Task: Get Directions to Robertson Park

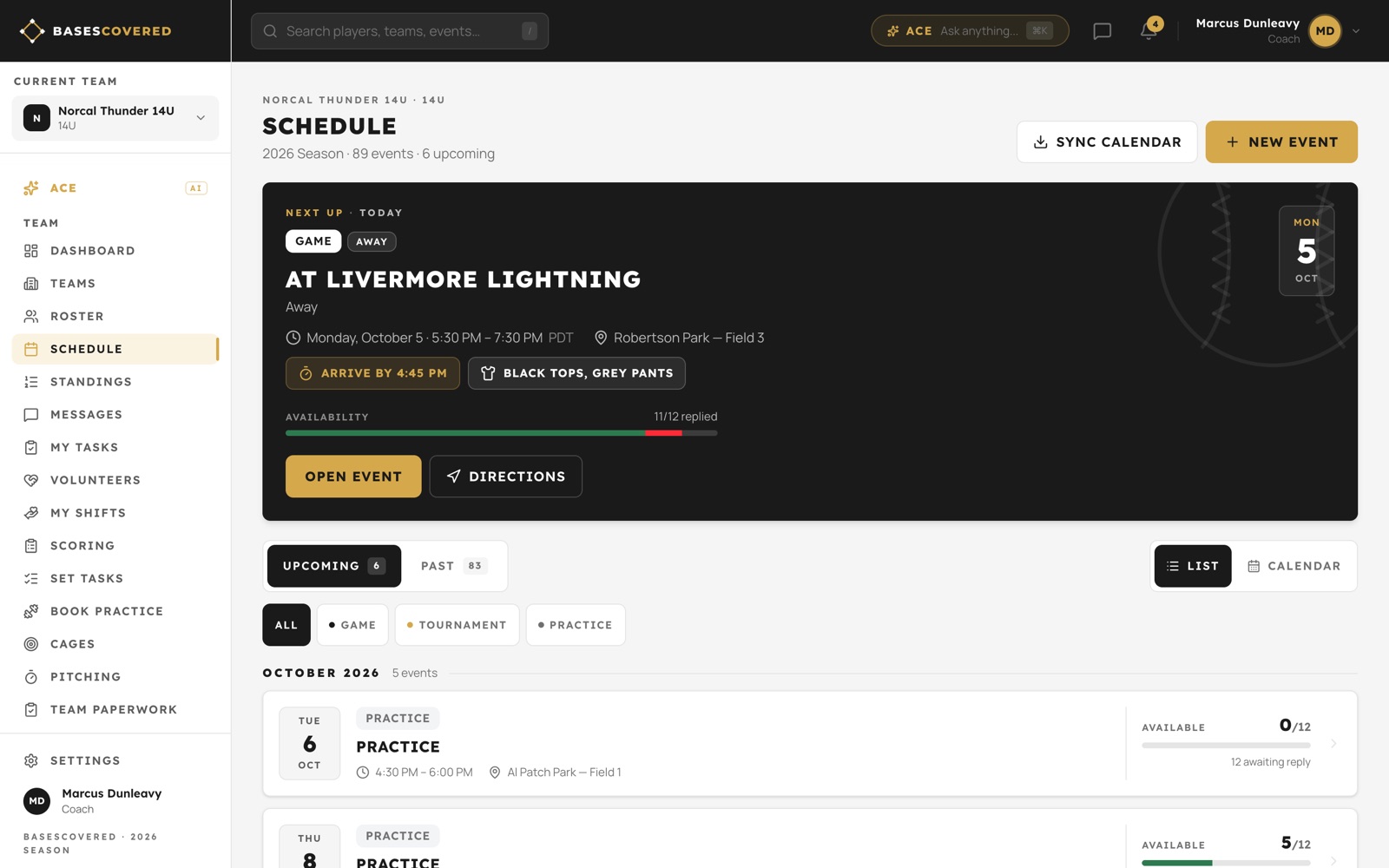Action: click(x=506, y=477)
